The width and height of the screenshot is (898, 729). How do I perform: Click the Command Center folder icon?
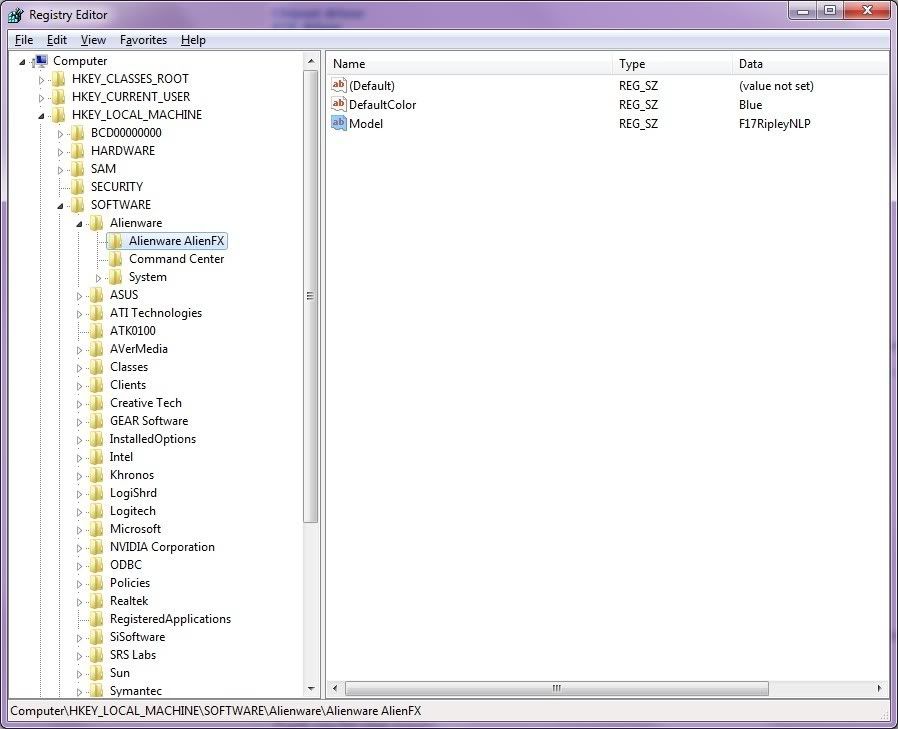pos(115,259)
